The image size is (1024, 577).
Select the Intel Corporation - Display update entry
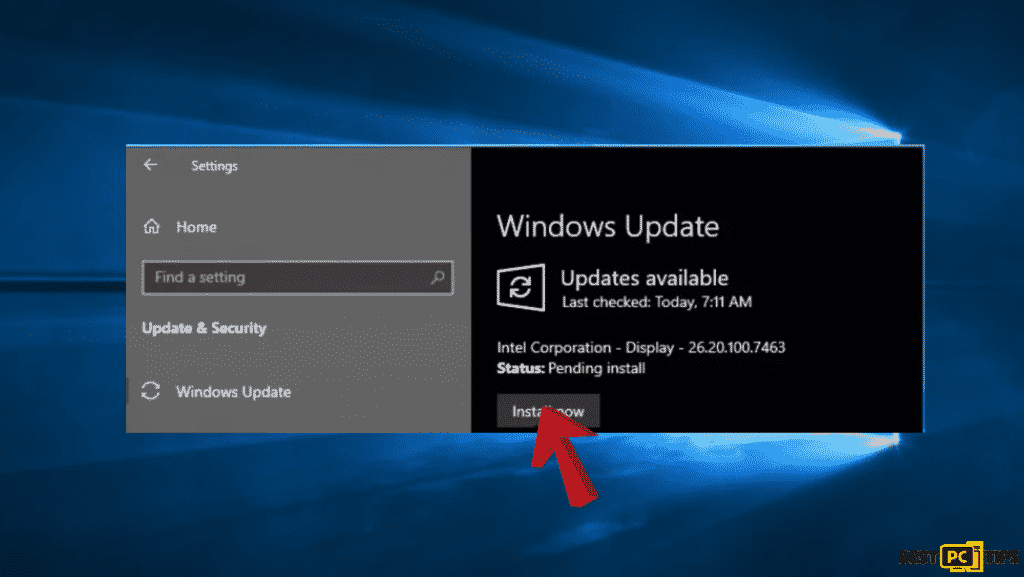641,347
